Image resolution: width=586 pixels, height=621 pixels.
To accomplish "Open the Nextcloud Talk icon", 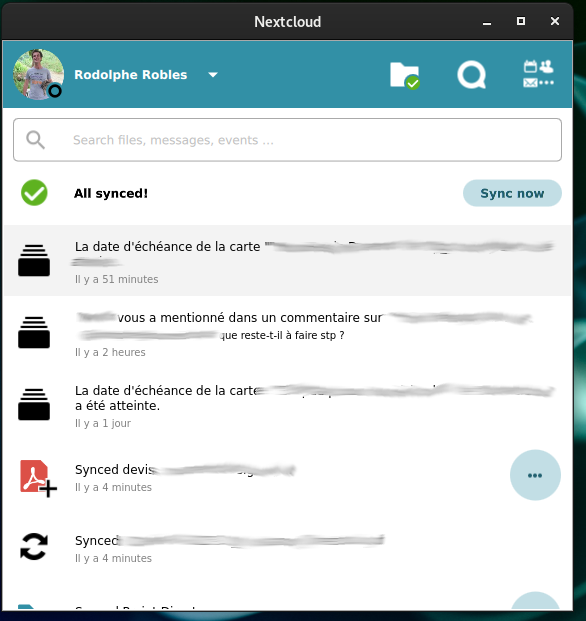I will (471, 74).
